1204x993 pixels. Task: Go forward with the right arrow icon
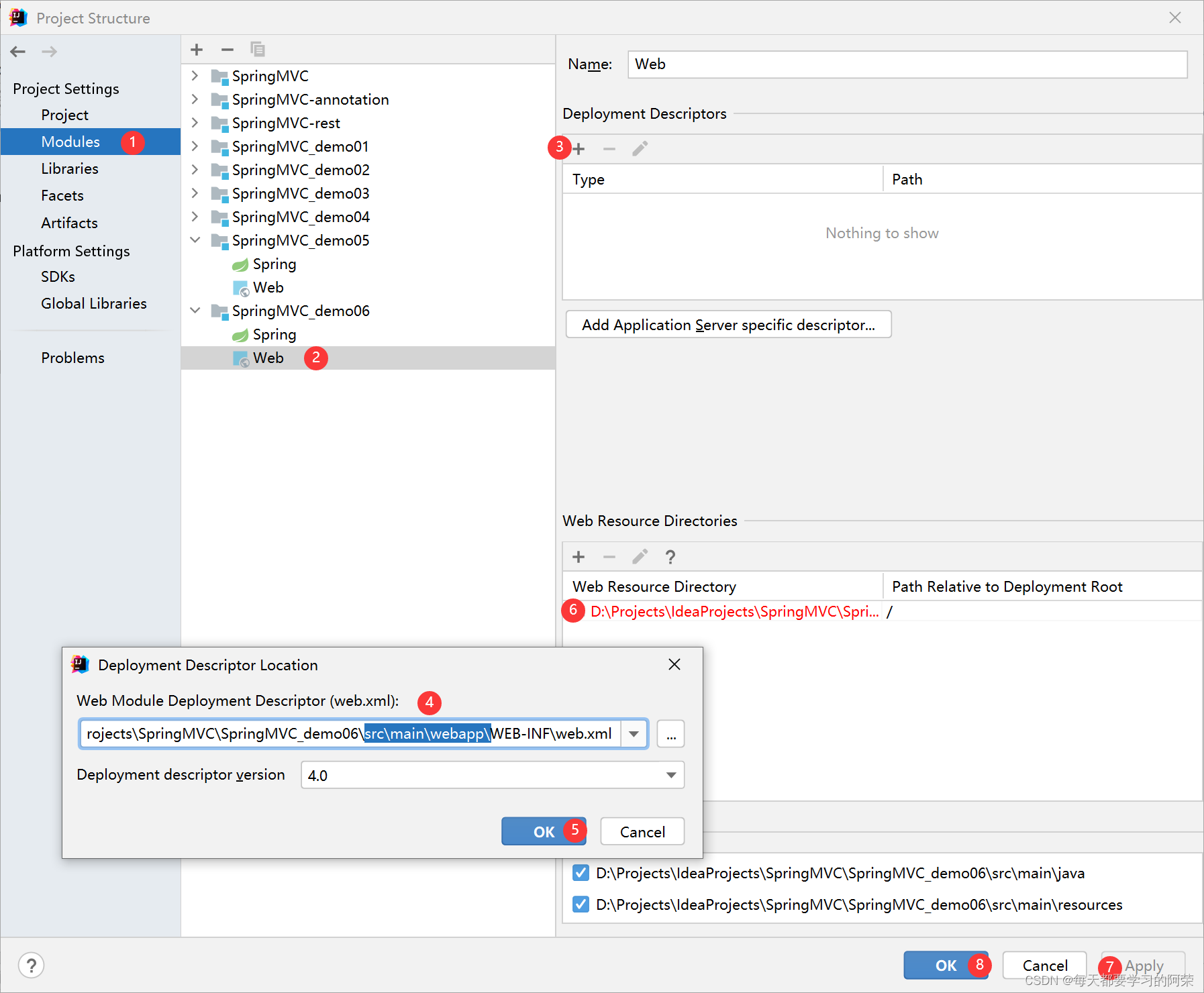[x=50, y=52]
